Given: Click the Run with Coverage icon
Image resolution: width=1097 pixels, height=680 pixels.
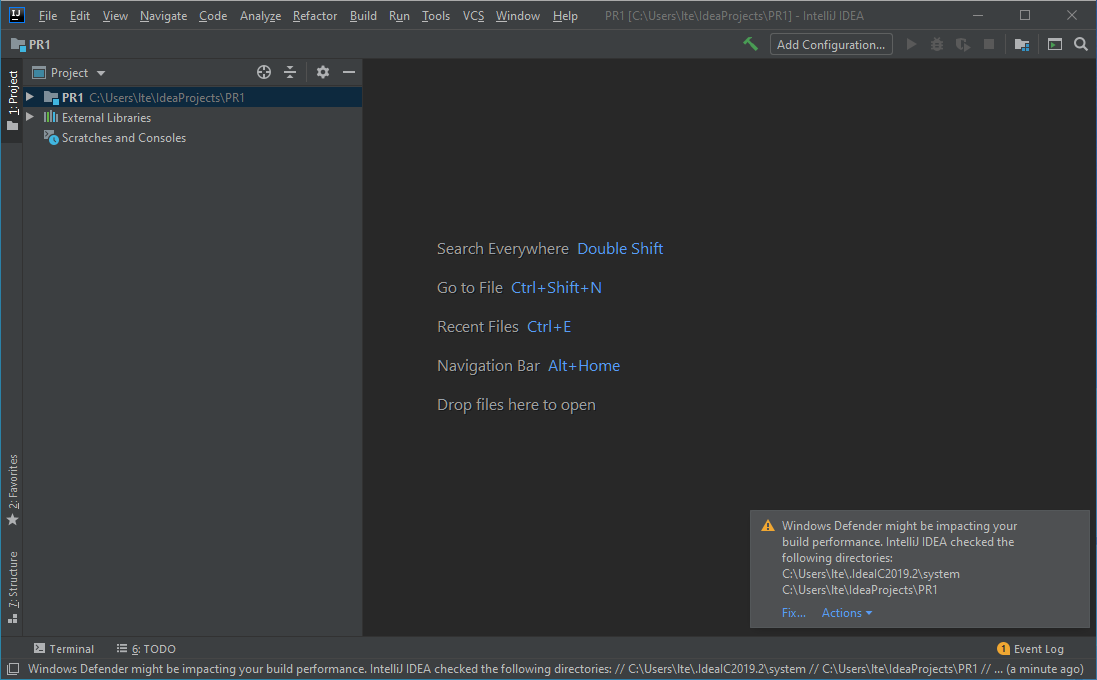Looking at the screenshot, I should click(963, 44).
